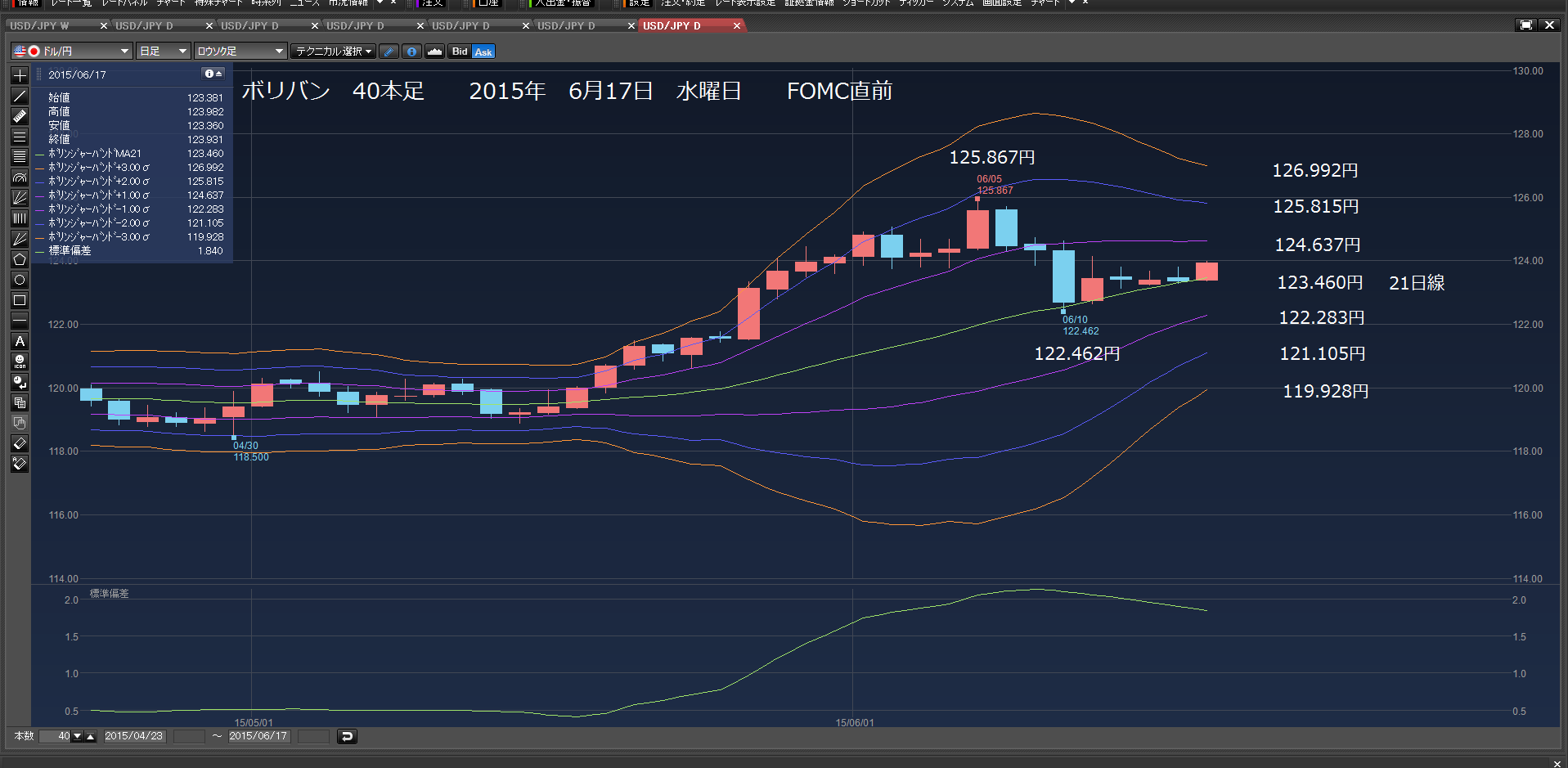Switch price display to Bid

pyautogui.click(x=460, y=52)
